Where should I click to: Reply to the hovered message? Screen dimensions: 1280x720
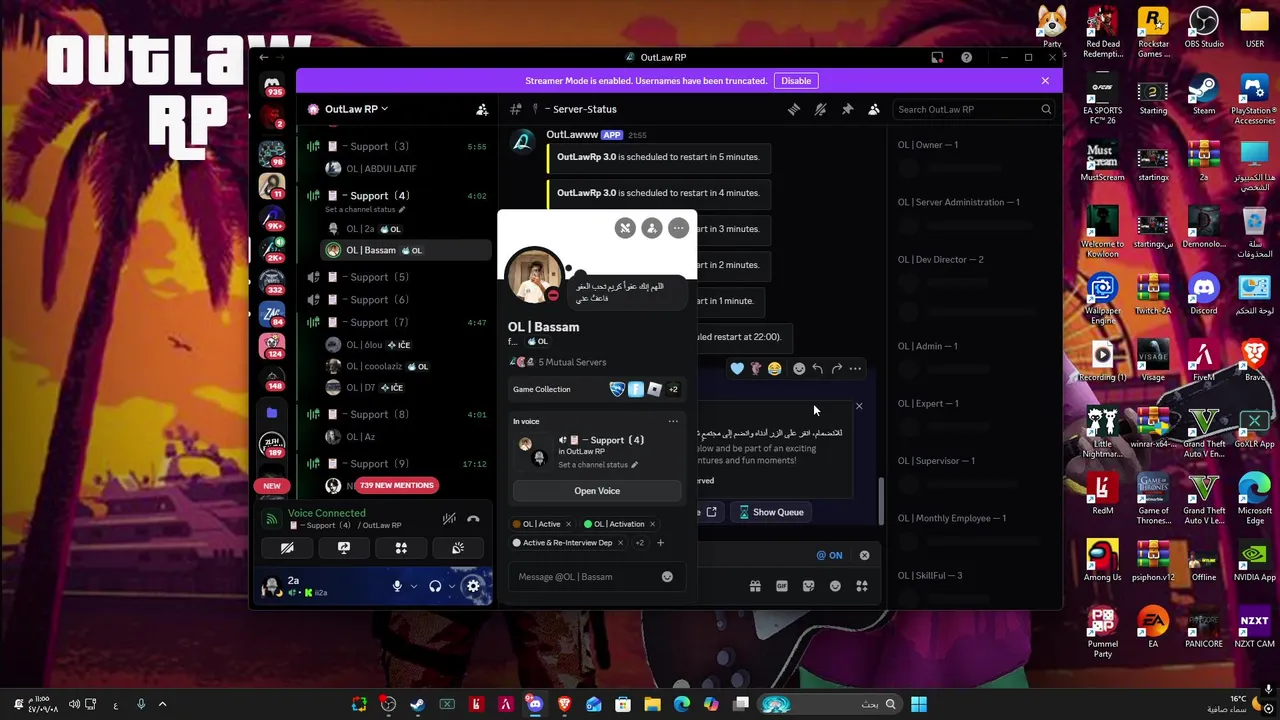coord(818,369)
